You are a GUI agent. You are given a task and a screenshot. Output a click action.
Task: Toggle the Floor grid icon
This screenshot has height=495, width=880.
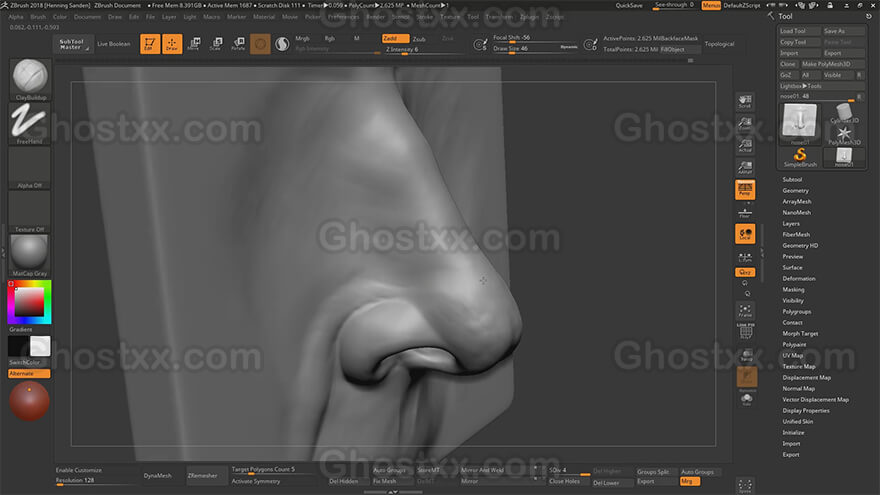tap(745, 213)
